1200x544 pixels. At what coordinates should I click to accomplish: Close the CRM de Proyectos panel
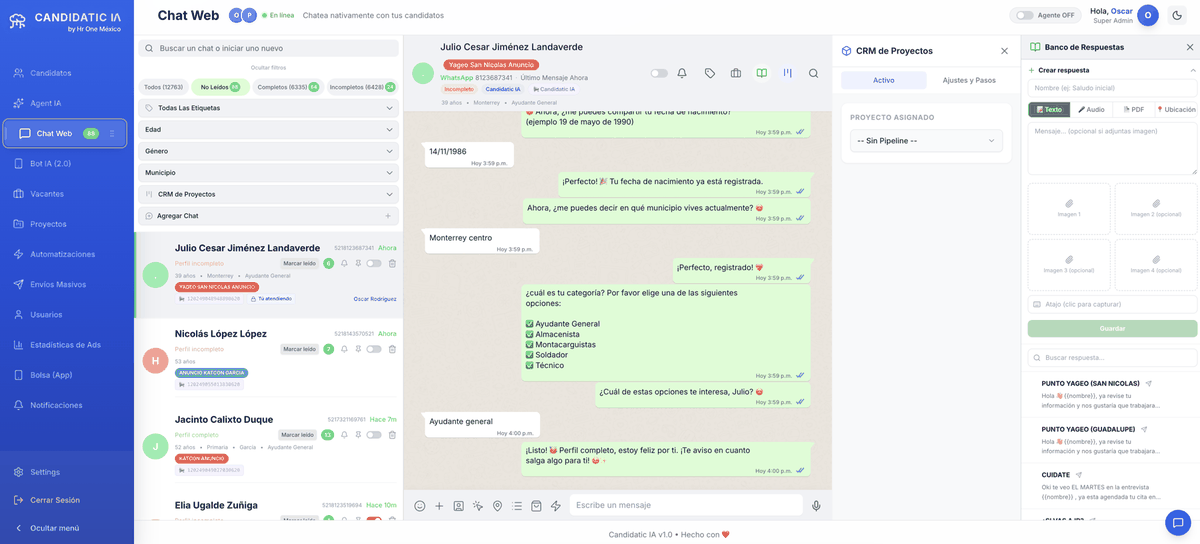(1005, 51)
